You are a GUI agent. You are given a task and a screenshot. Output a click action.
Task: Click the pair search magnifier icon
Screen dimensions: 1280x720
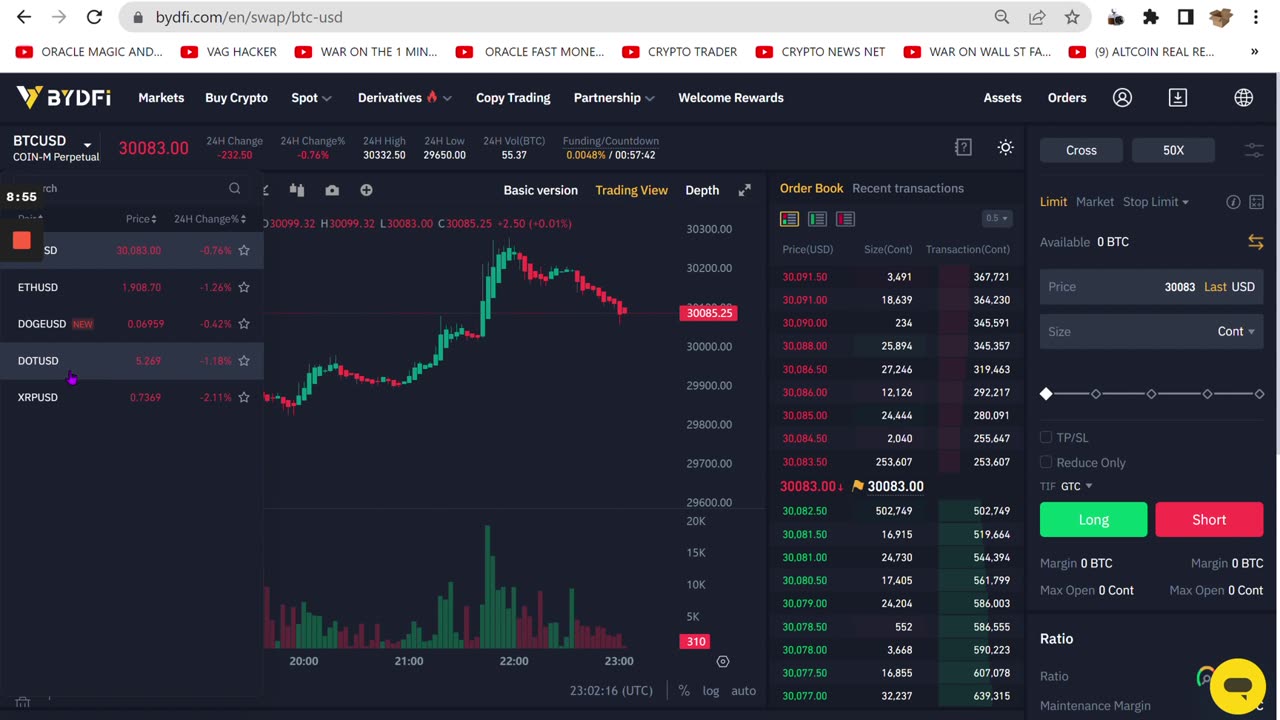tap(234, 188)
